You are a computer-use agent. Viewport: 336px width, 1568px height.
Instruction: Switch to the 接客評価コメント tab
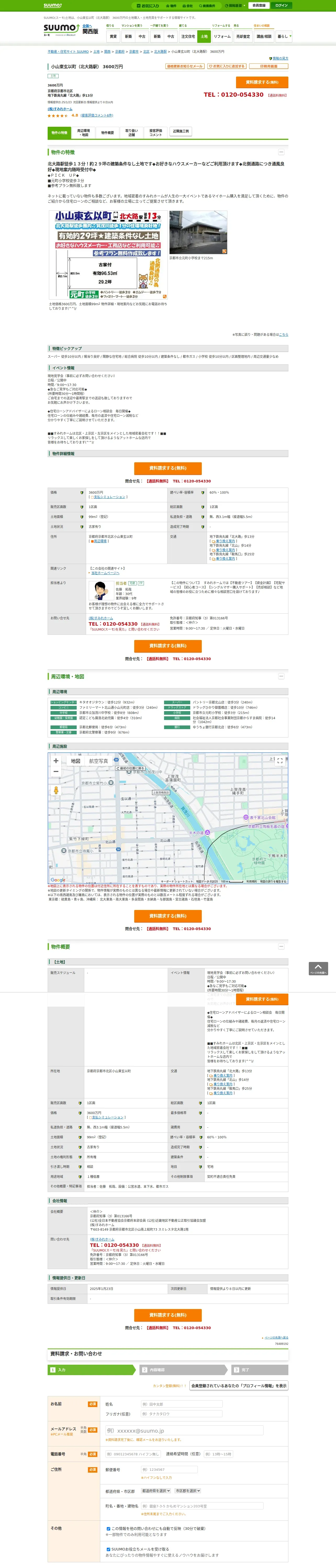[155, 133]
